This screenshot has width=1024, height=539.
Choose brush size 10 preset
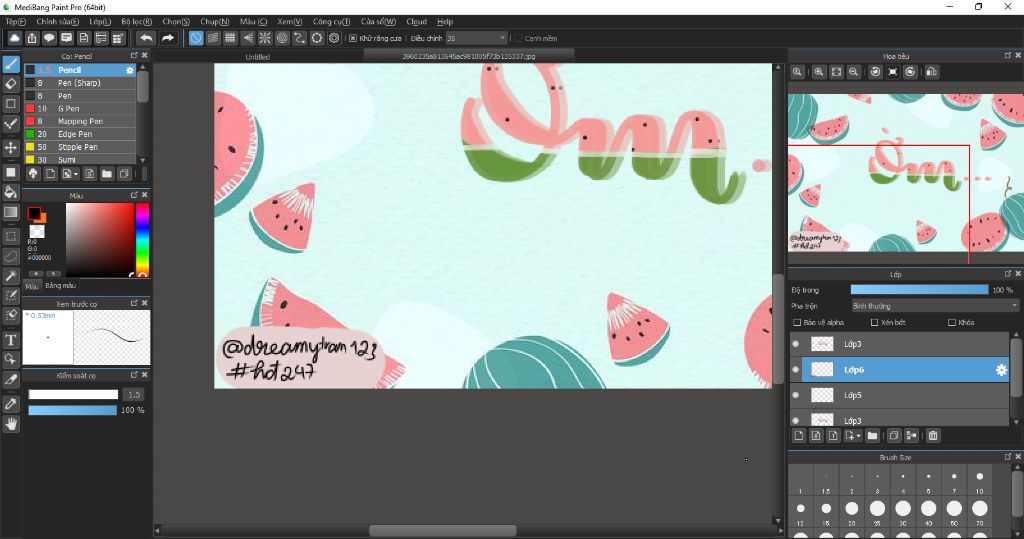[x=980, y=480]
